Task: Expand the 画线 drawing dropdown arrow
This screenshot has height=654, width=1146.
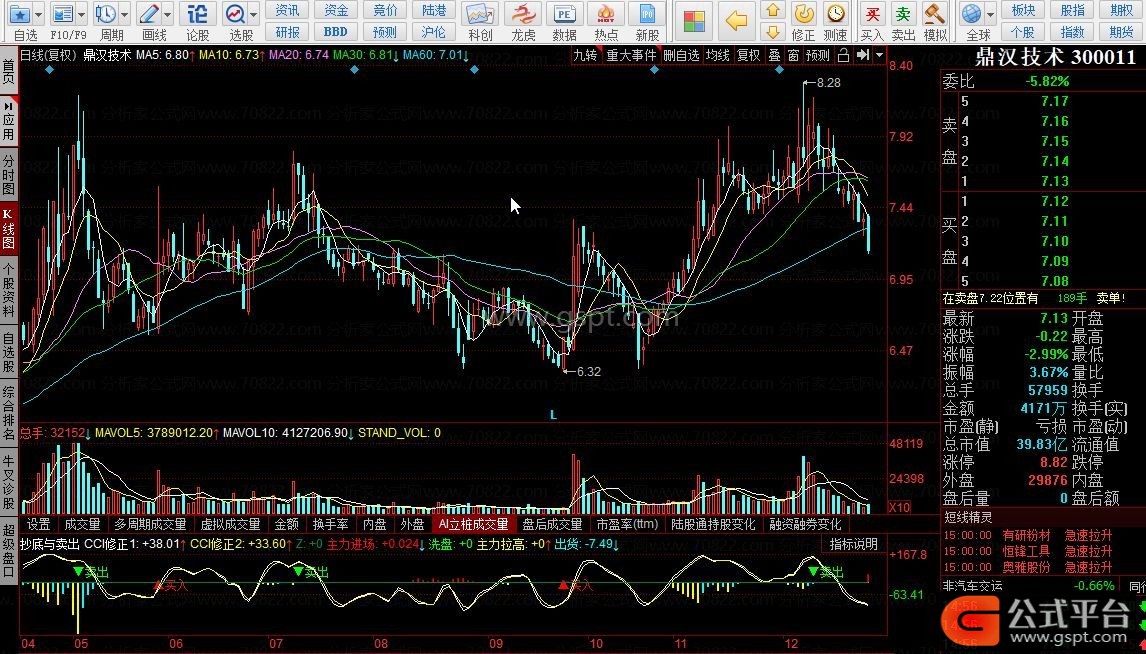Action: [168, 14]
